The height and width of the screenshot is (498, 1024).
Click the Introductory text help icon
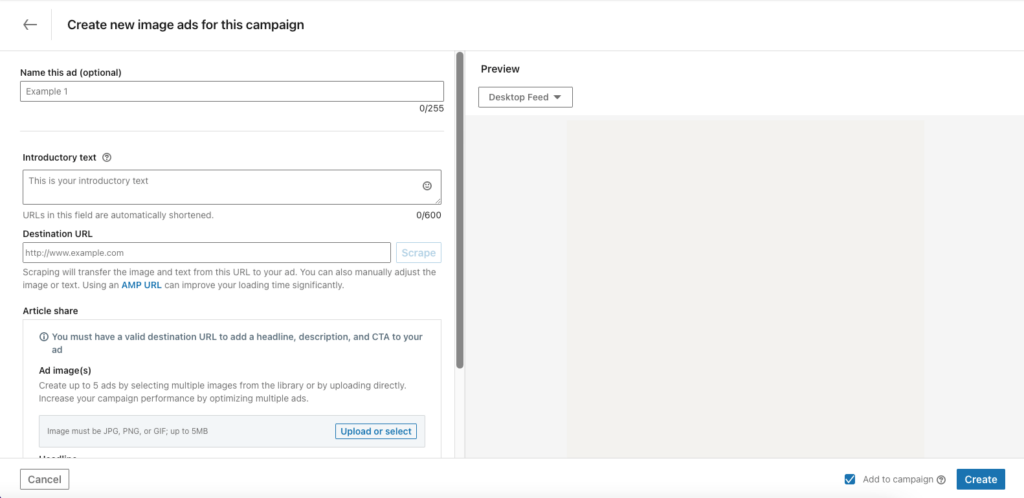107,157
